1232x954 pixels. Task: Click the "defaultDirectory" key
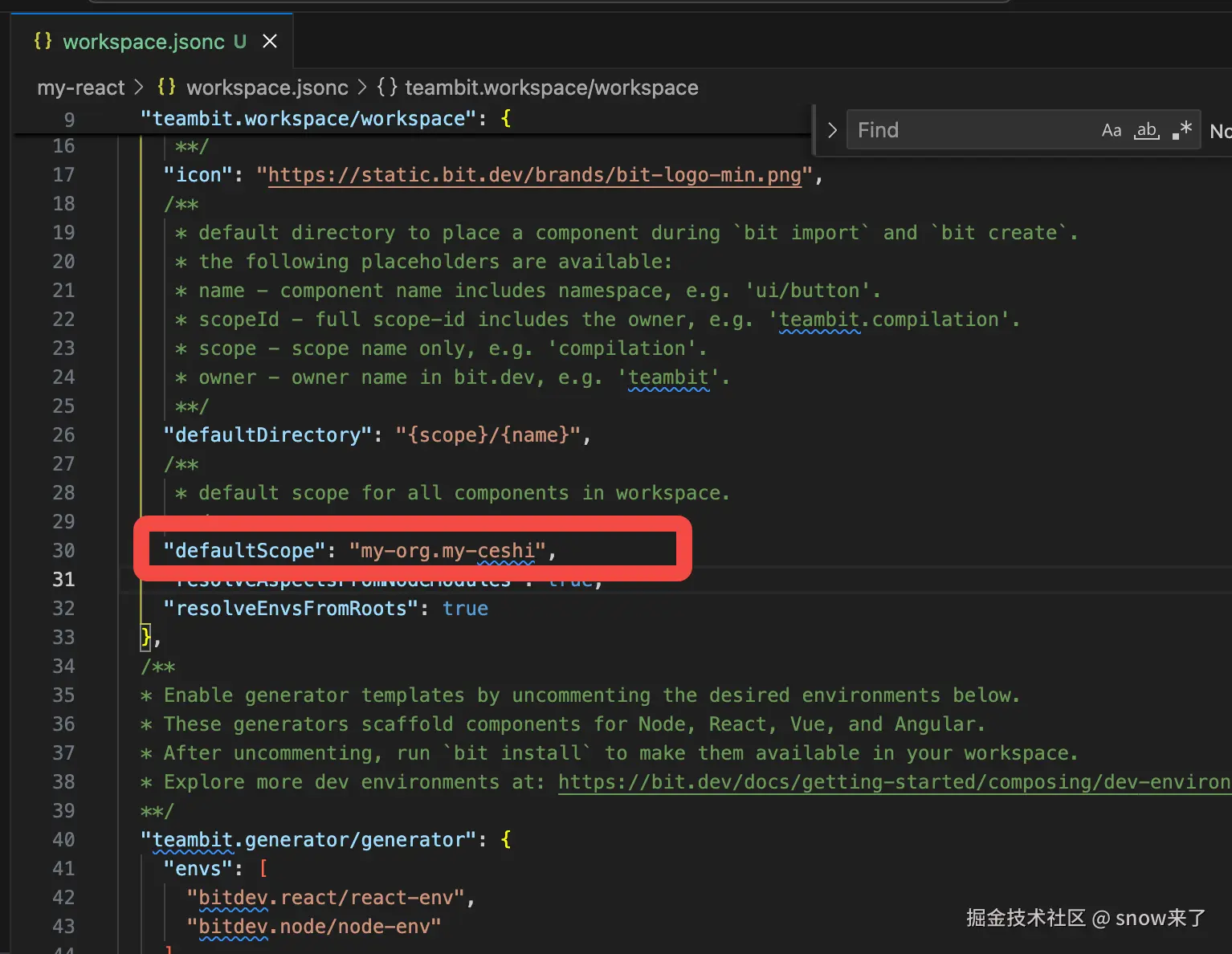pyautogui.click(x=267, y=435)
